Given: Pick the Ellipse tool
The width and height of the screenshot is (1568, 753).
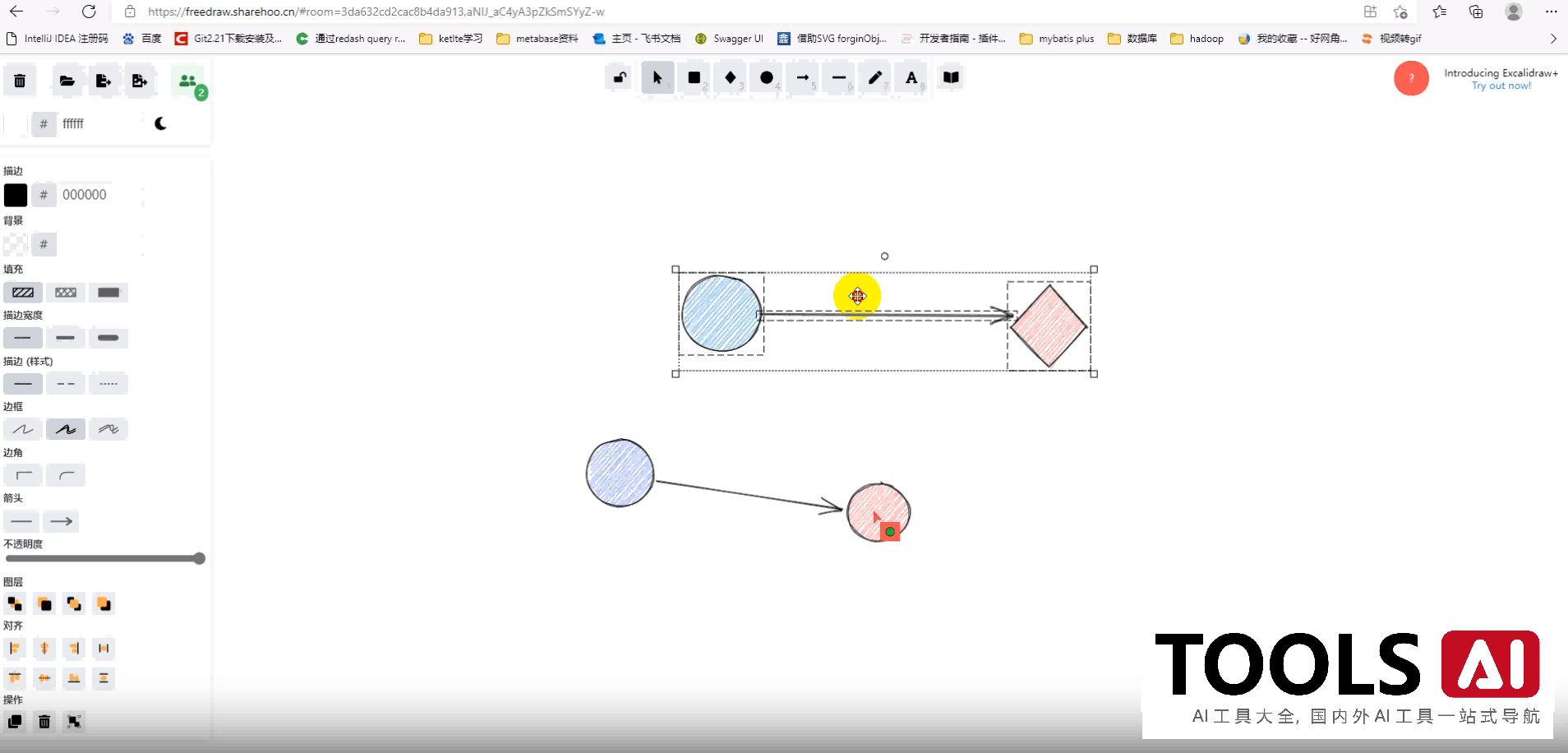Looking at the screenshot, I should click(767, 78).
